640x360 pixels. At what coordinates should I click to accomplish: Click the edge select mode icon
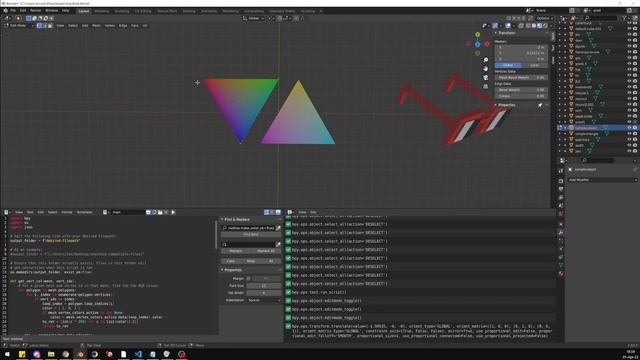pos(44,25)
